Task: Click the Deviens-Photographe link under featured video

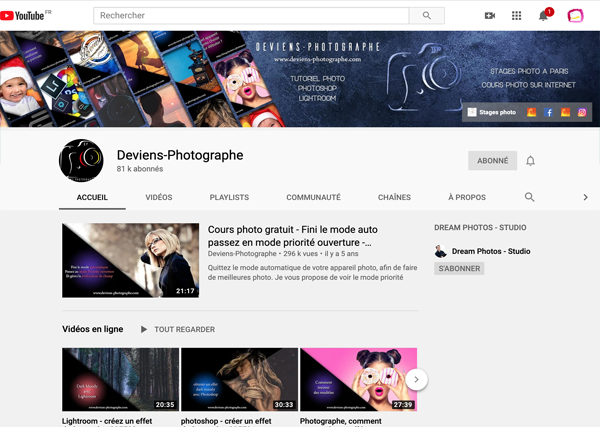Action: [x=242, y=254]
